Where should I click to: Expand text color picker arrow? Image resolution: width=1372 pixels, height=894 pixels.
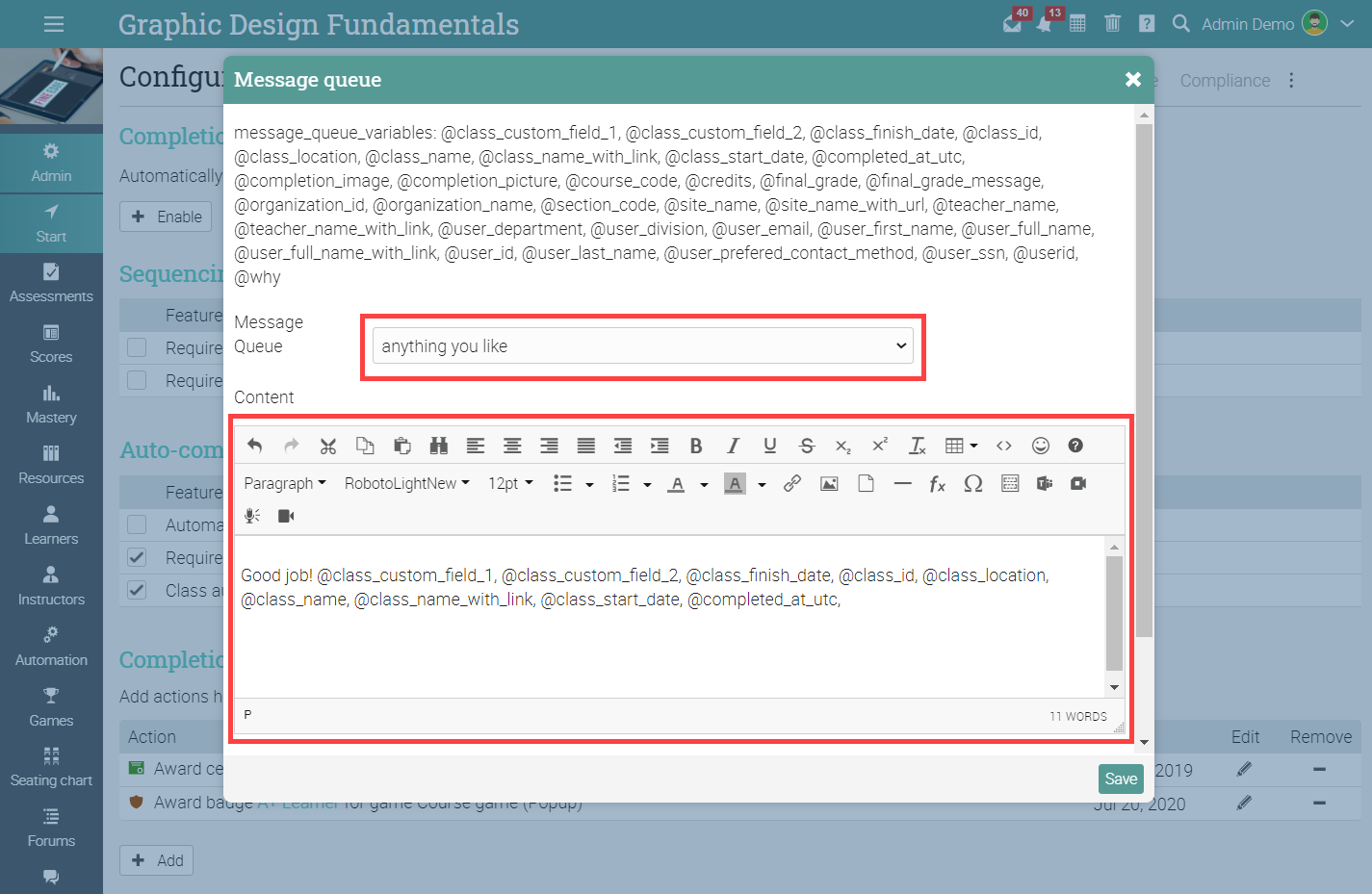(x=704, y=484)
